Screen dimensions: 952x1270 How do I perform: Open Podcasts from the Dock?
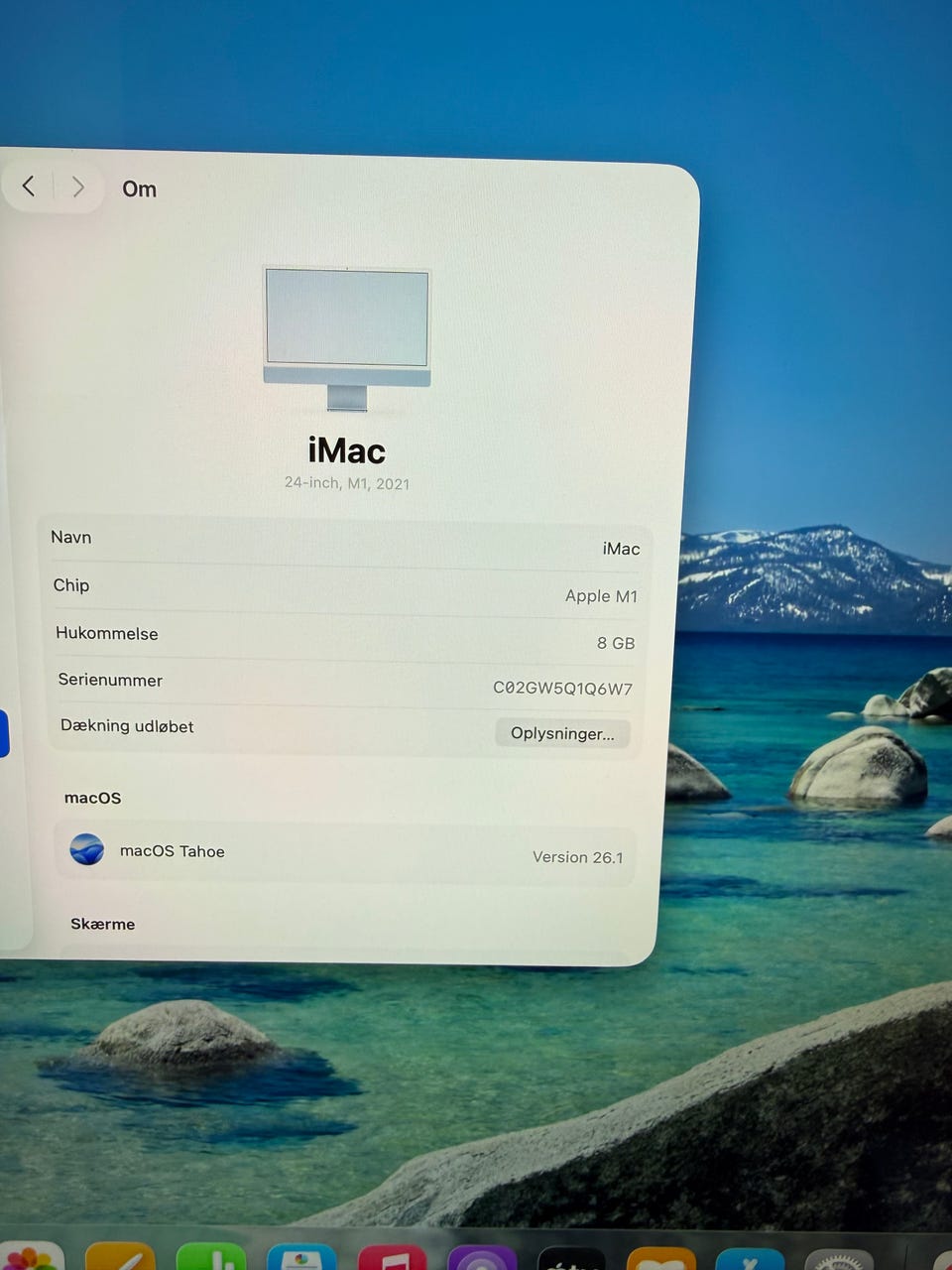(482, 1257)
